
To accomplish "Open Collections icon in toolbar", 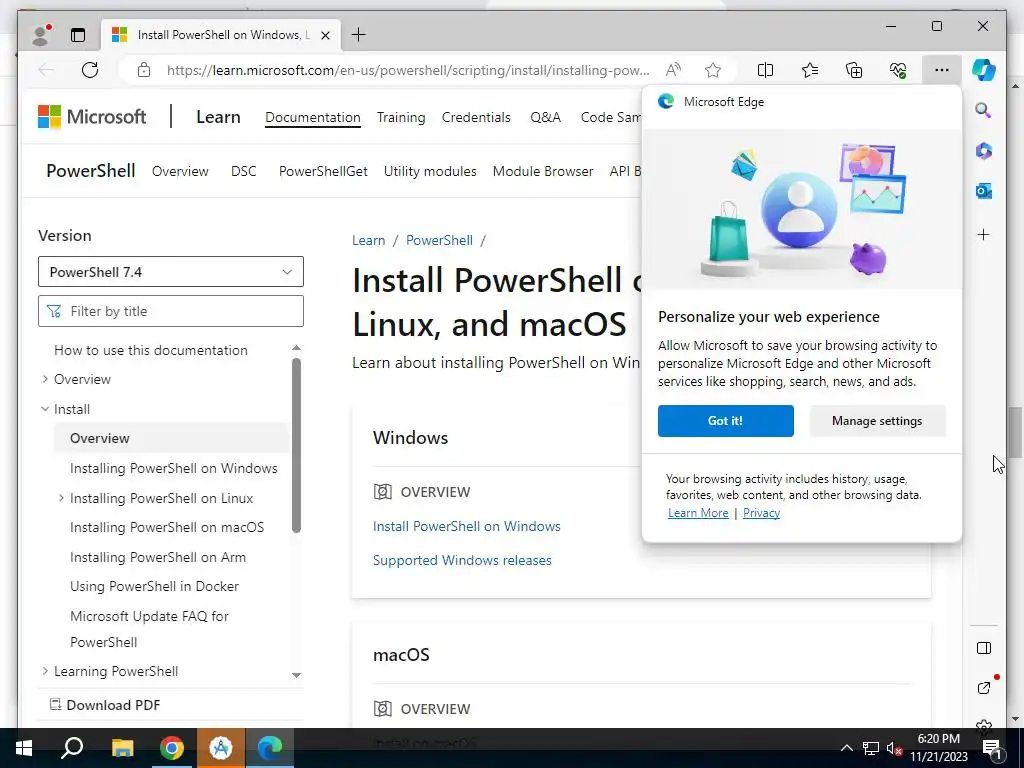I will pos(854,70).
